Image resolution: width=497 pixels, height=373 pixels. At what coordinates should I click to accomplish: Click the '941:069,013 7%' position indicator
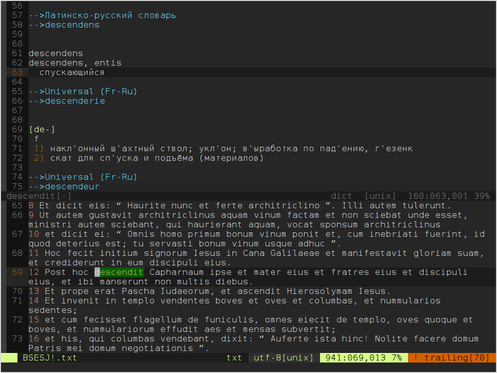pyautogui.click(x=364, y=358)
